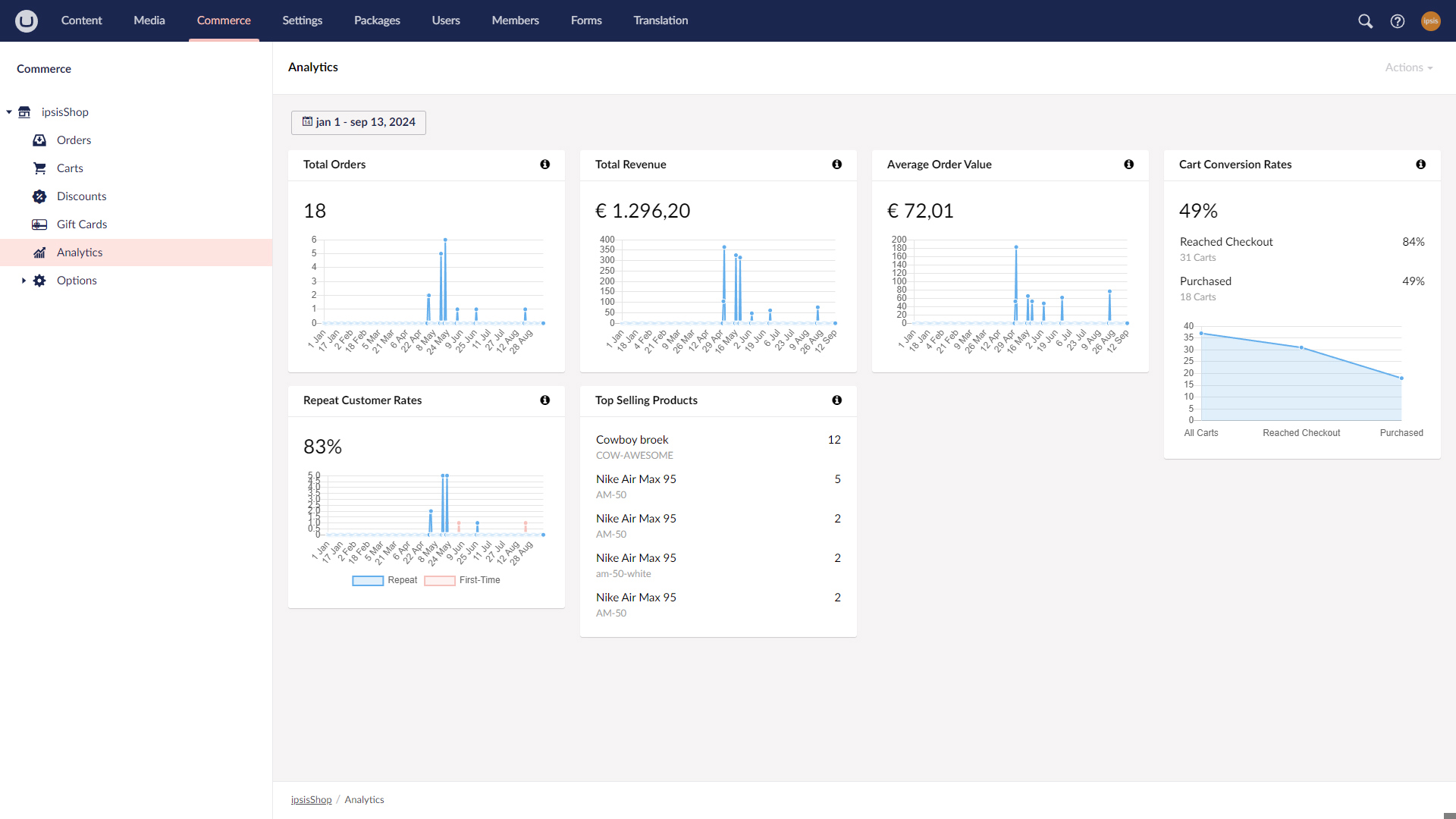Open the Actions dropdown
The width and height of the screenshot is (1456, 819).
(1408, 67)
